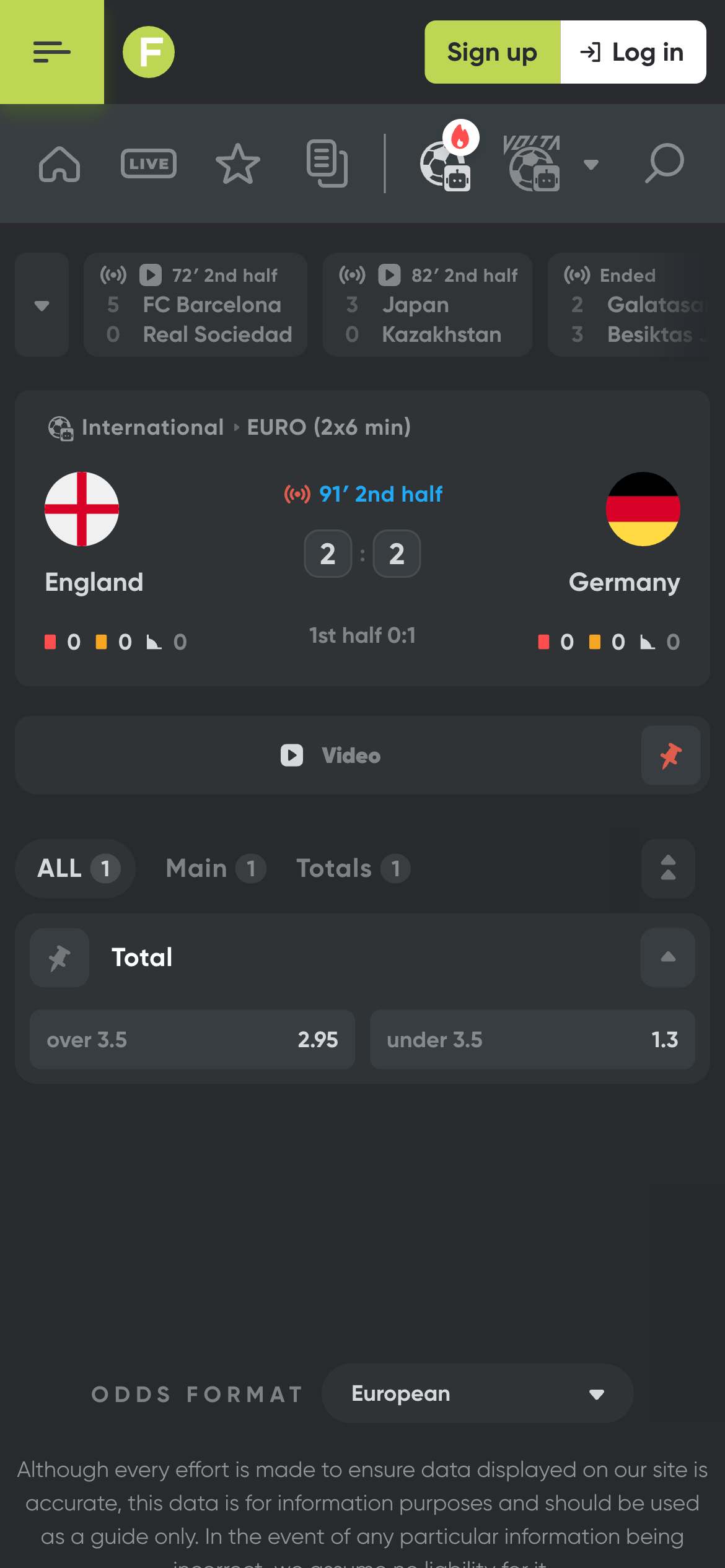Toggle the red pin for this match

(x=670, y=756)
